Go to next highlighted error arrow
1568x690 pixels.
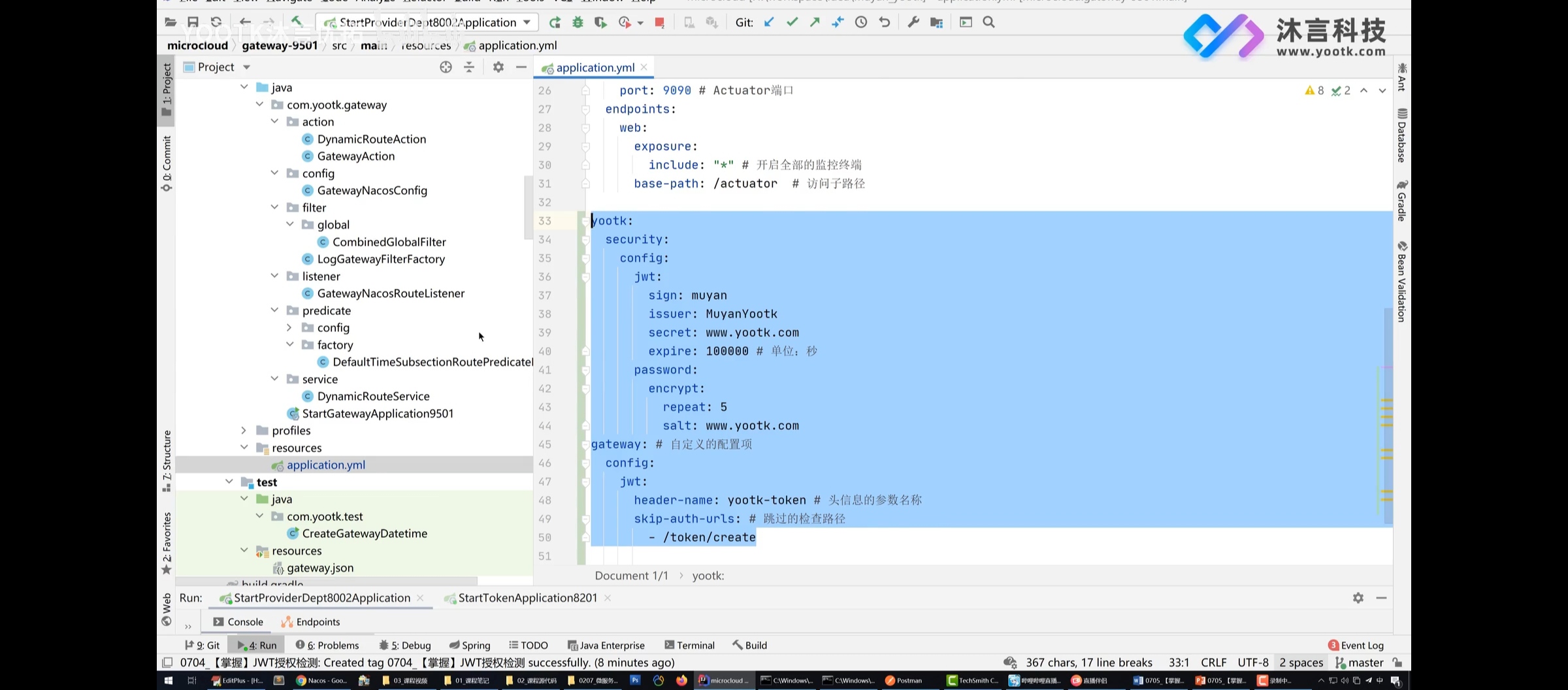(x=1382, y=90)
